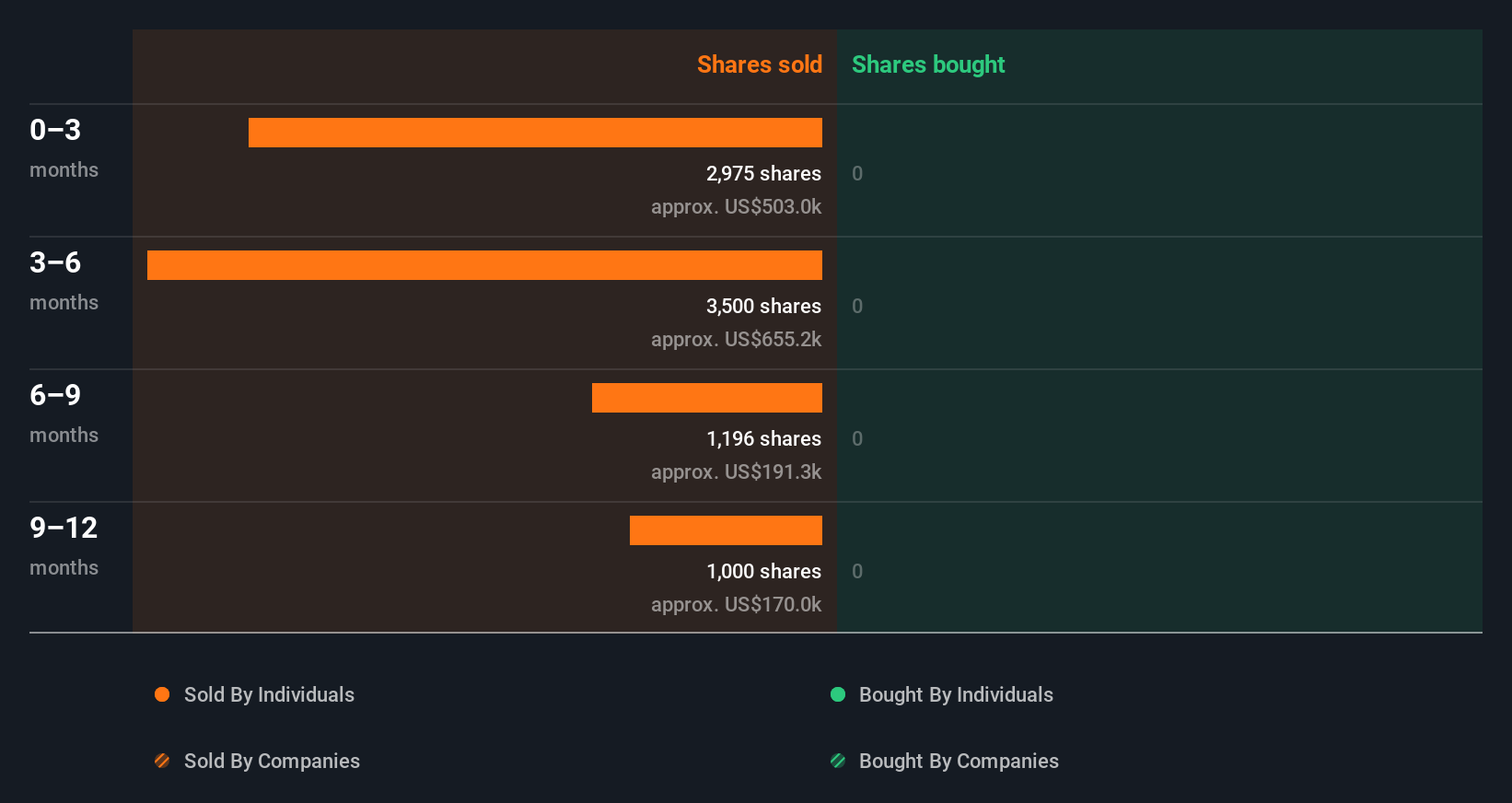Image resolution: width=1512 pixels, height=803 pixels.
Task: Click the 1,000 shares value
Action: (x=763, y=572)
